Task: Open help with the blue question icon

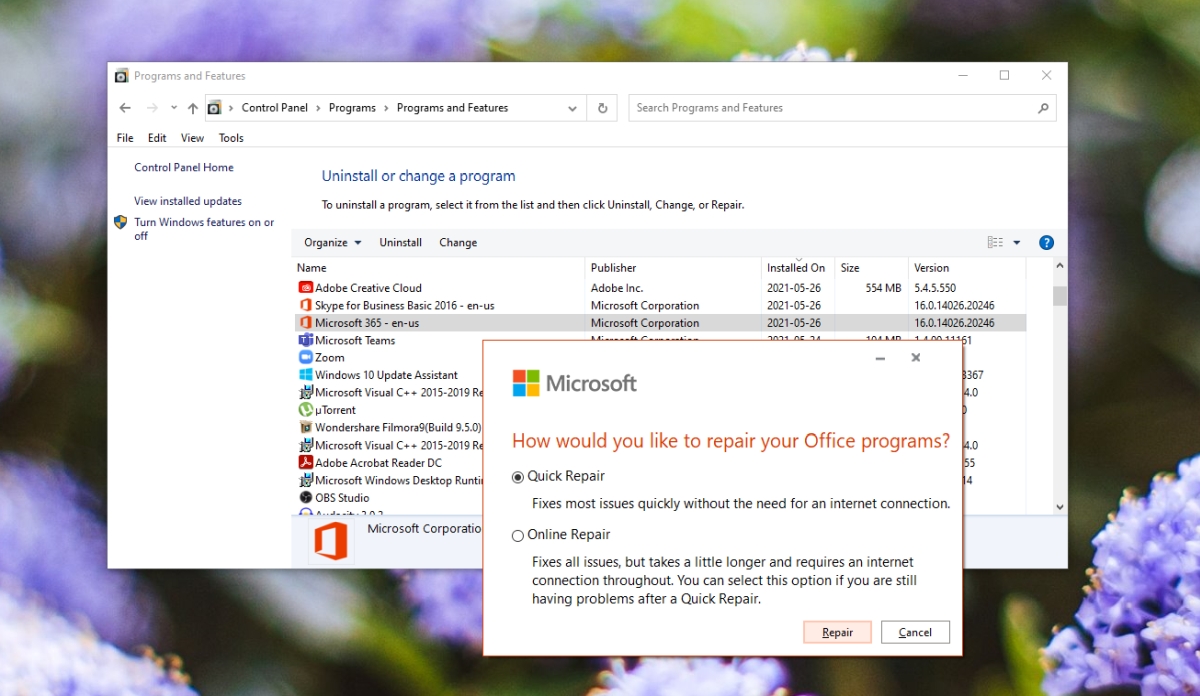Action: pos(1046,242)
